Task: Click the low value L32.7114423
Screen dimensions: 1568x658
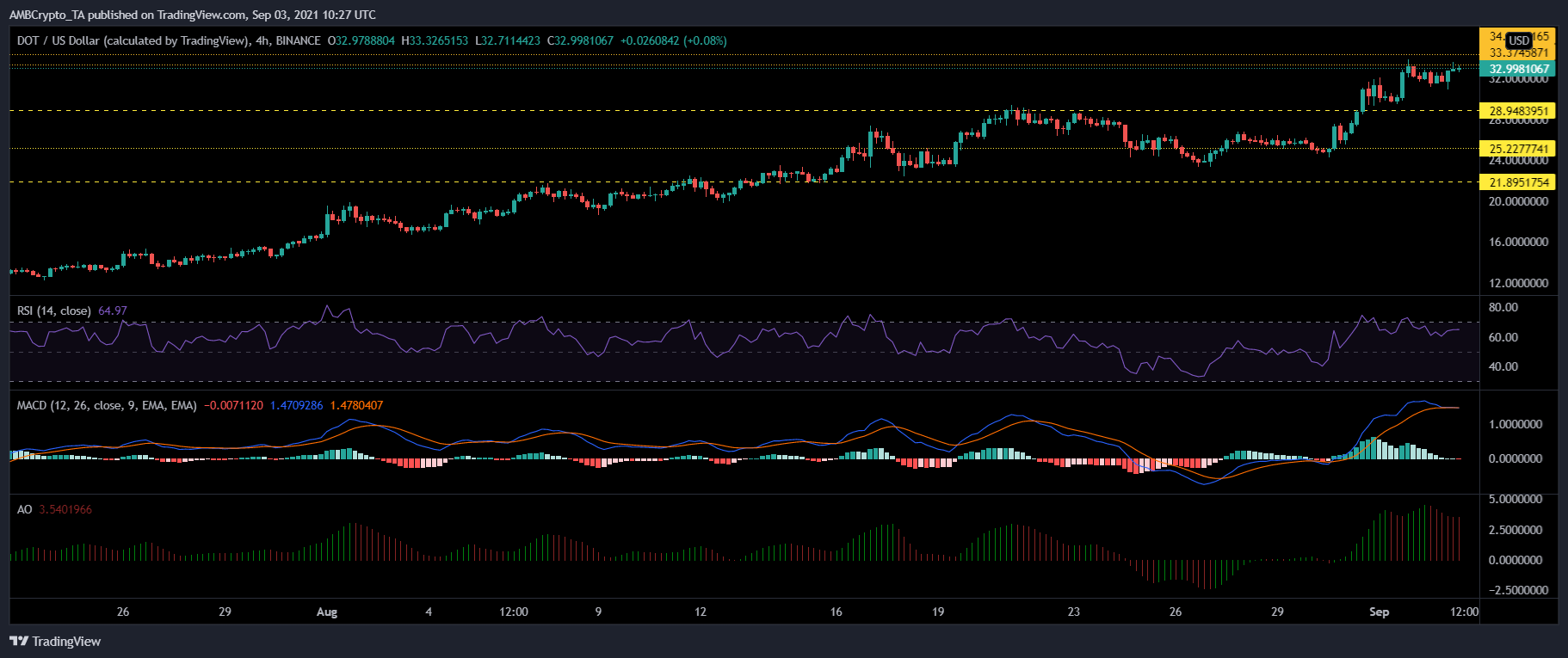Action: click(x=508, y=40)
